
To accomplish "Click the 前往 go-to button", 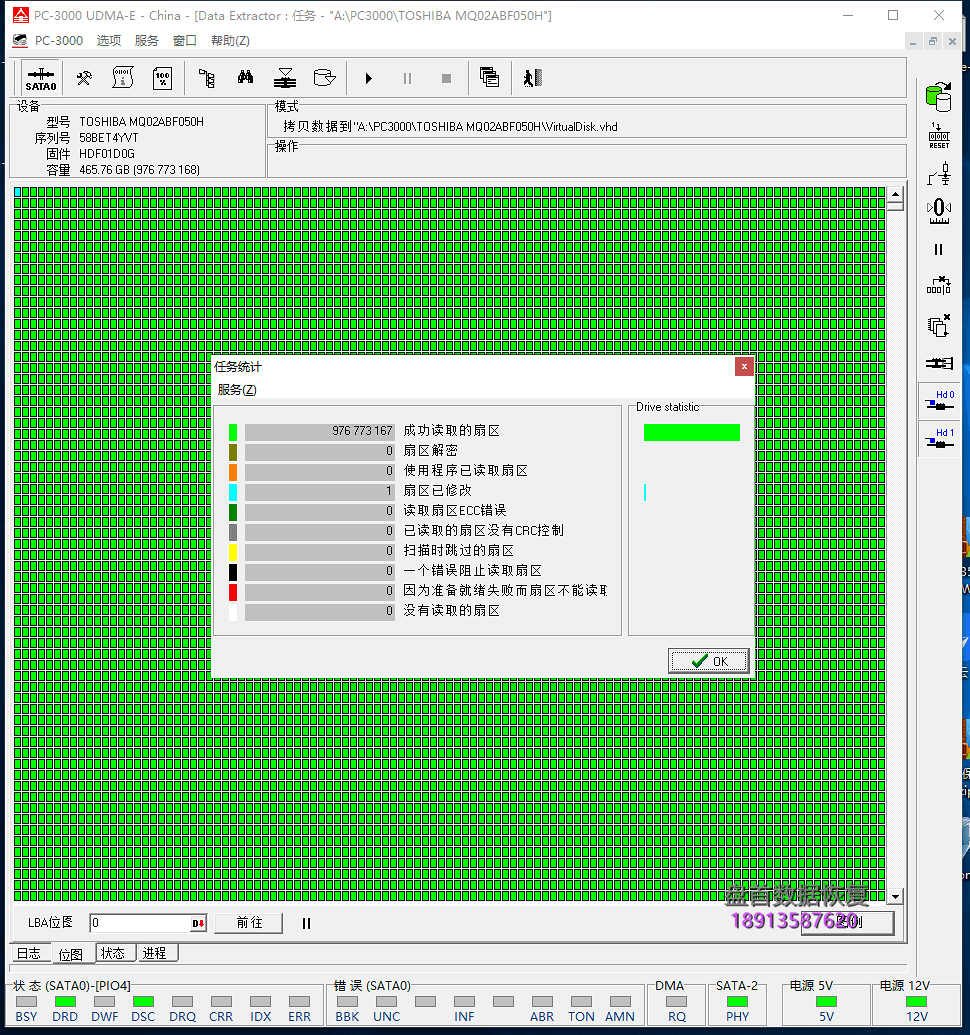I will tap(249, 923).
